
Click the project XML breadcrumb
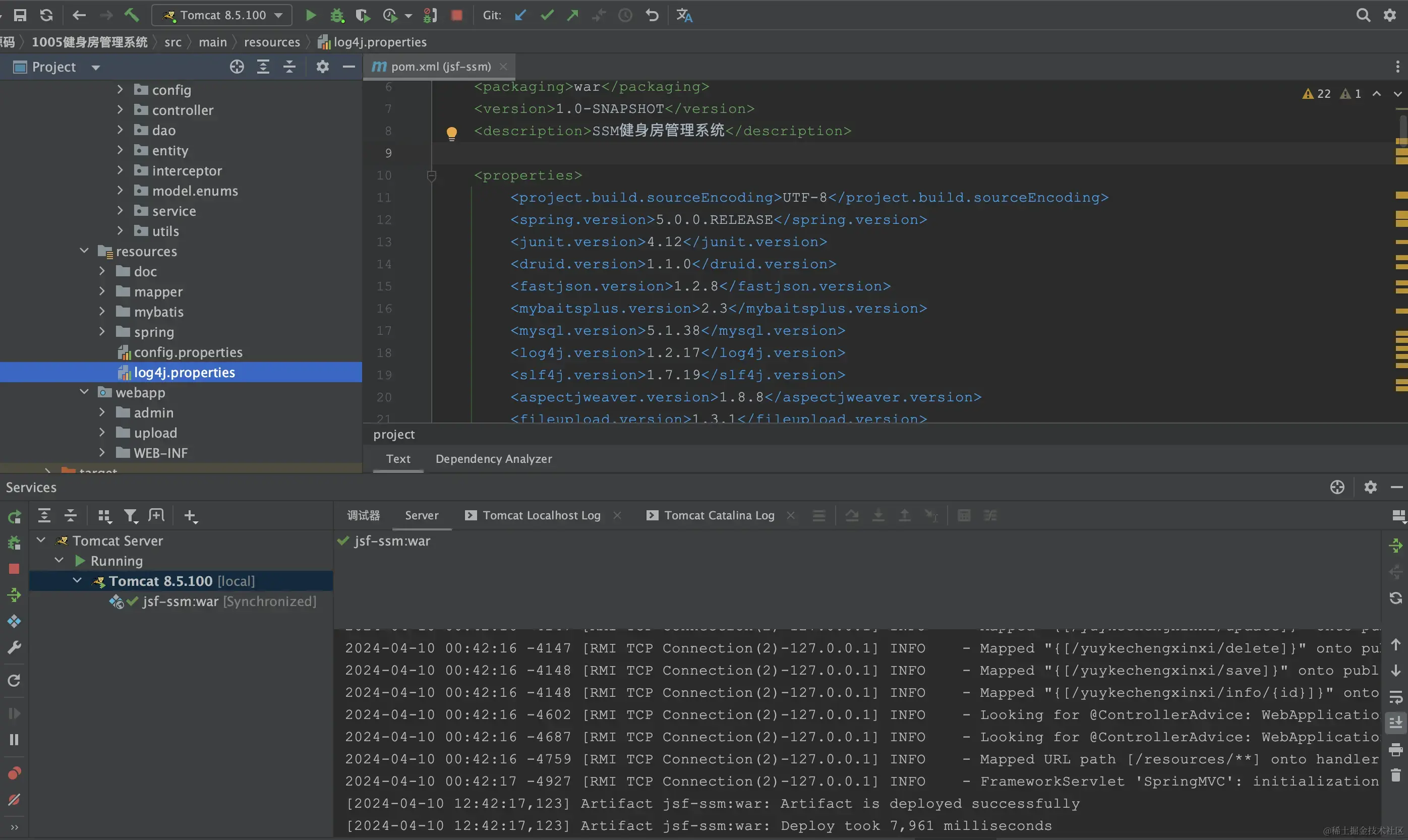pos(394,434)
